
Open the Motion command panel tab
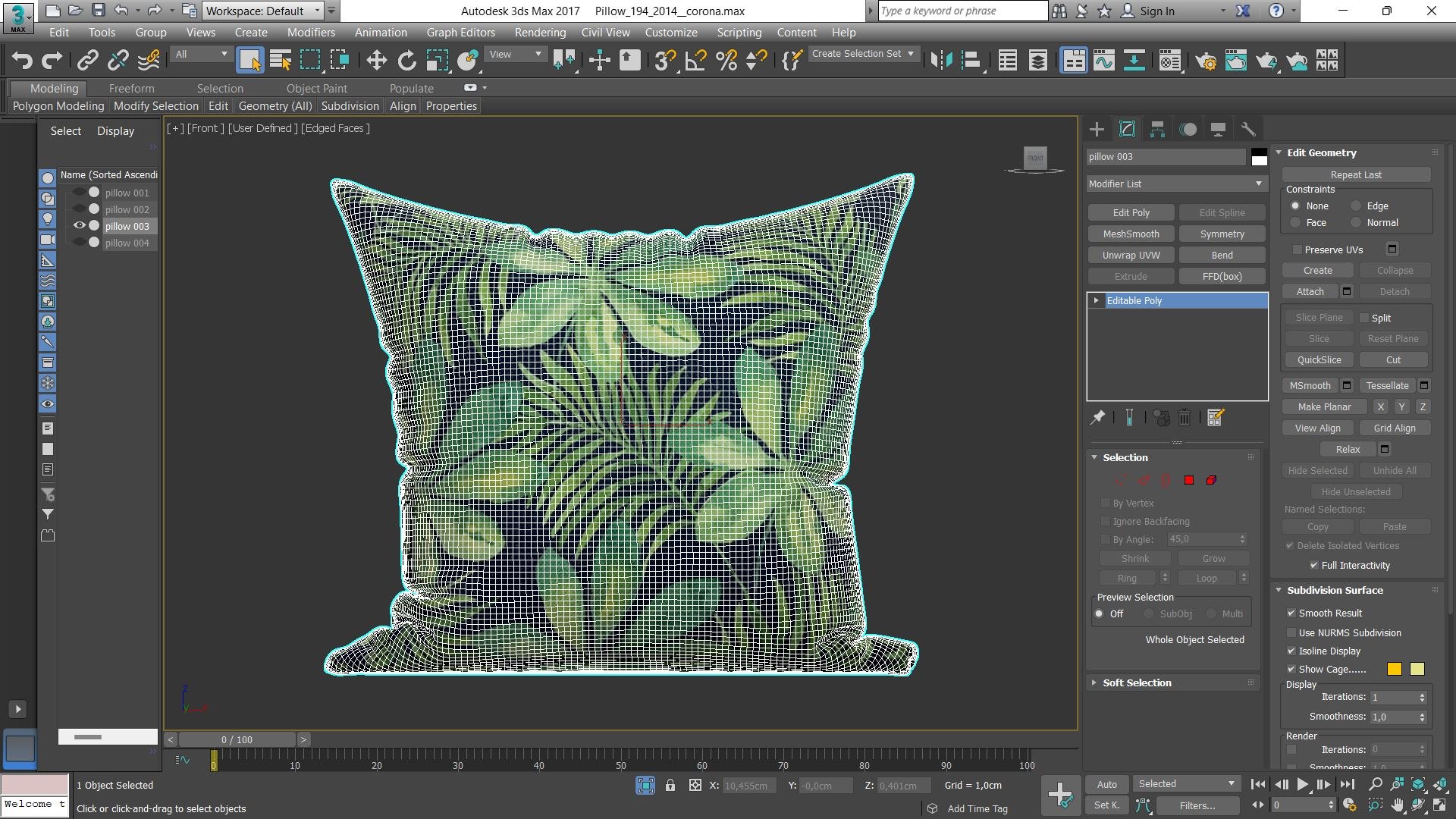pyautogui.click(x=1188, y=129)
